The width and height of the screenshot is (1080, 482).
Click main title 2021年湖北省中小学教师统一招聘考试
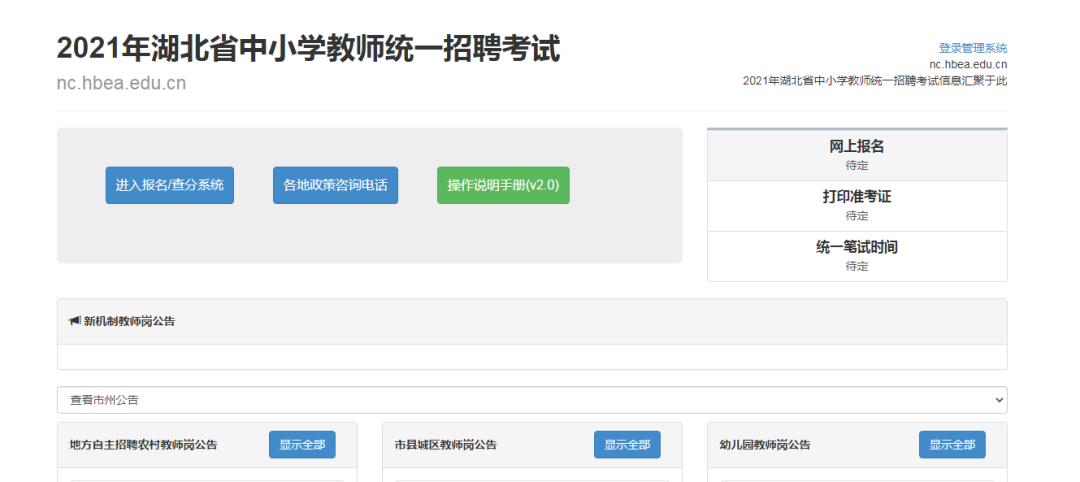pyautogui.click(x=309, y=50)
